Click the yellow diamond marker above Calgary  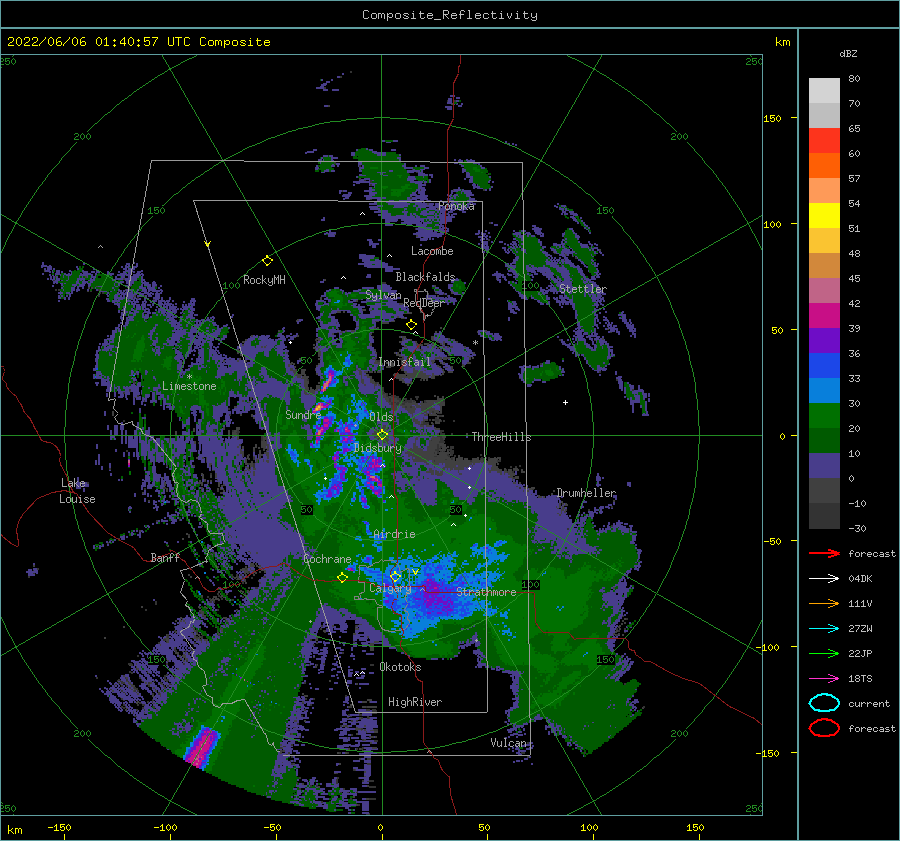click(395, 576)
